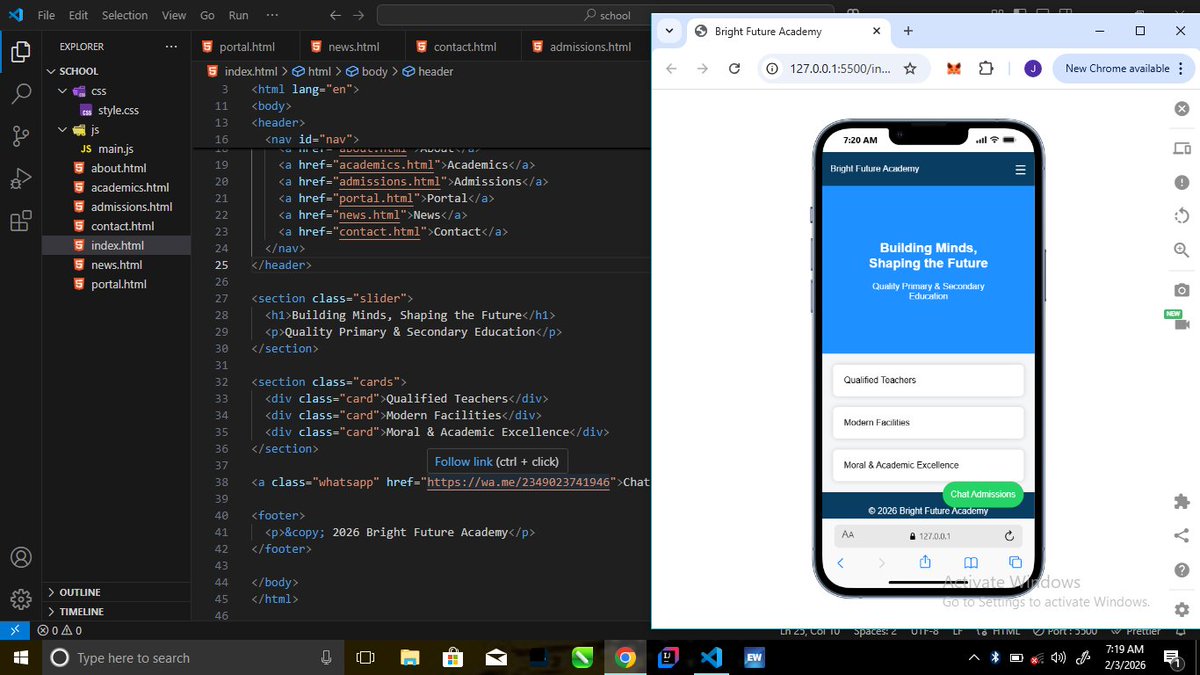Image resolution: width=1200 pixels, height=675 pixels.
Task: Follow the wa.me WhatsApp URL in code
Action: click(518, 482)
